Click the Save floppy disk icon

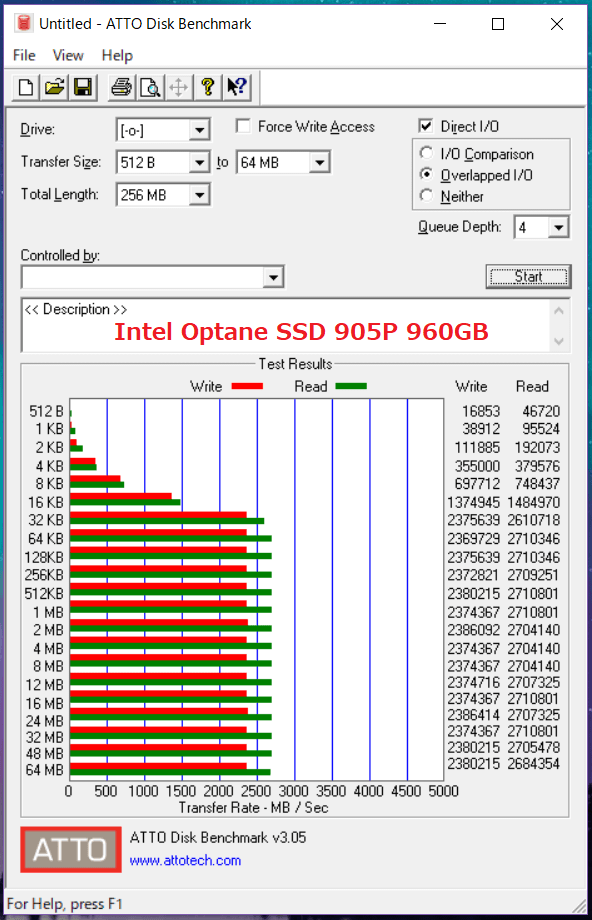click(x=83, y=88)
